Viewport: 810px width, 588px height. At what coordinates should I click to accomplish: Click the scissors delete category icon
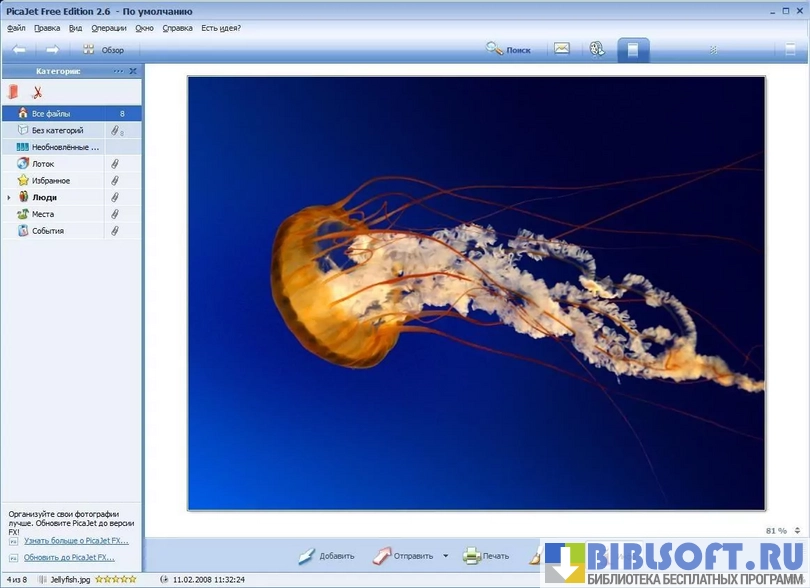click(37, 92)
